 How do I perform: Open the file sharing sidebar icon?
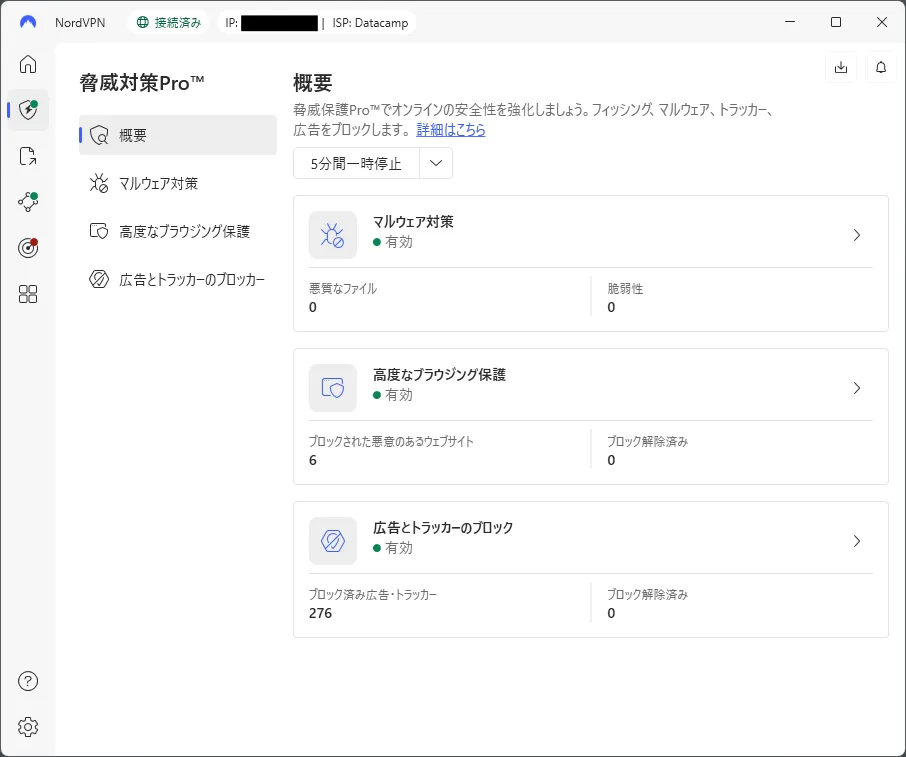[x=28, y=156]
